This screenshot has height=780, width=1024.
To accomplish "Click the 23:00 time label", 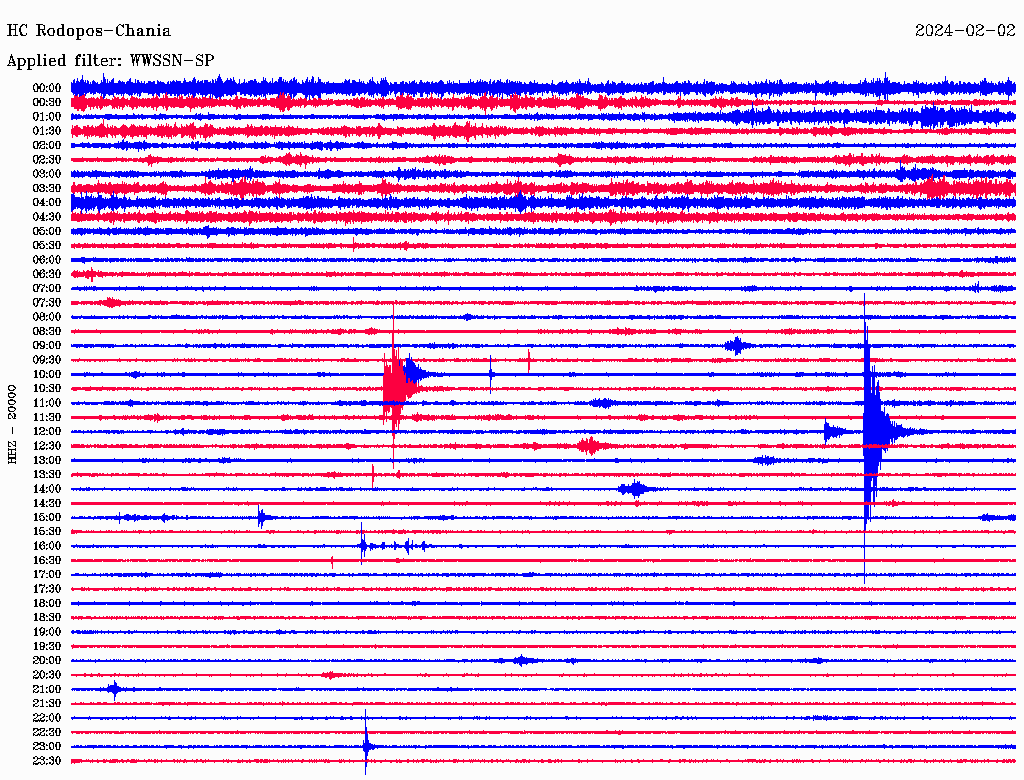I will point(47,747).
